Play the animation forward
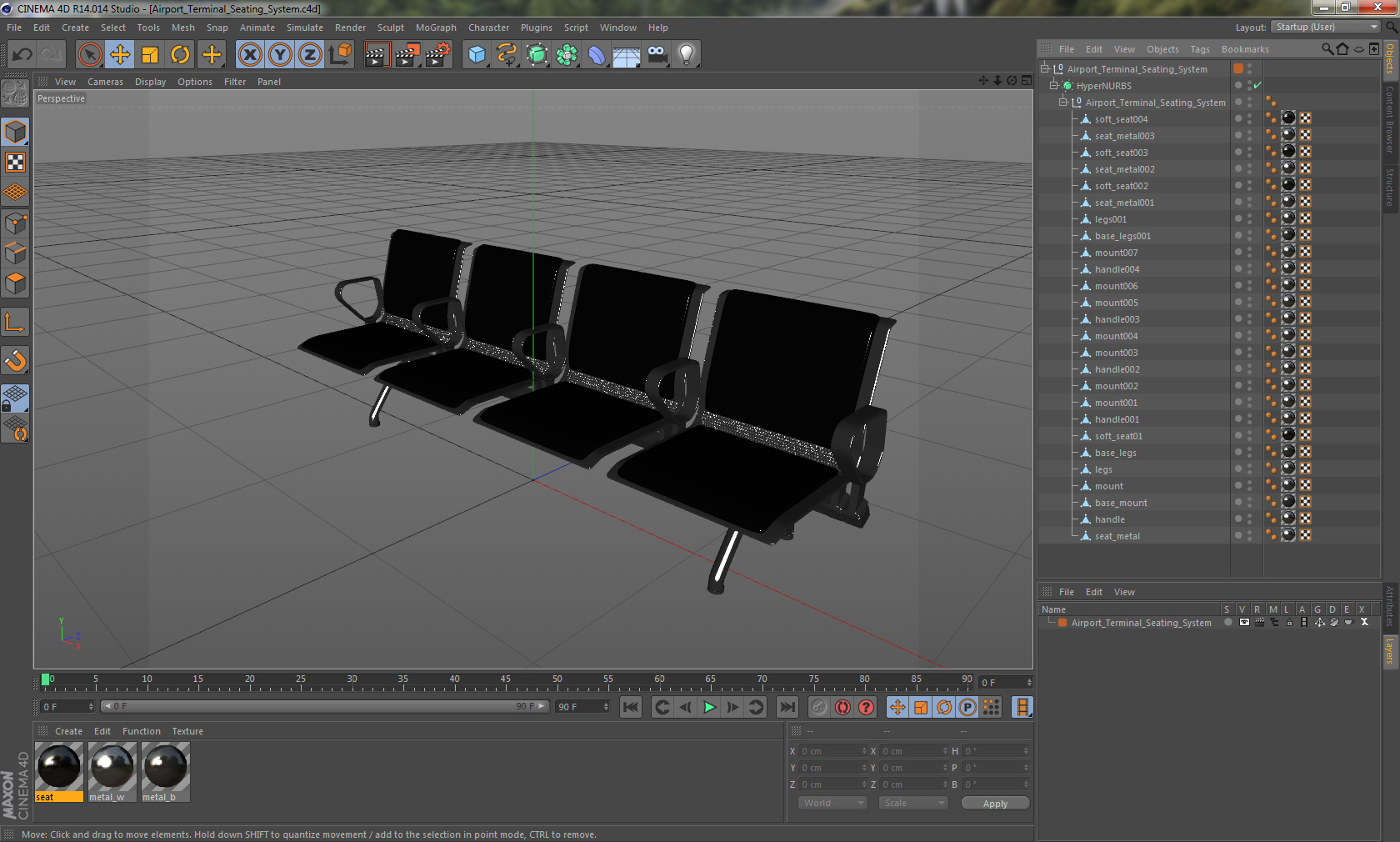The width and height of the screenshot is (1400, 842). (709, 707)
